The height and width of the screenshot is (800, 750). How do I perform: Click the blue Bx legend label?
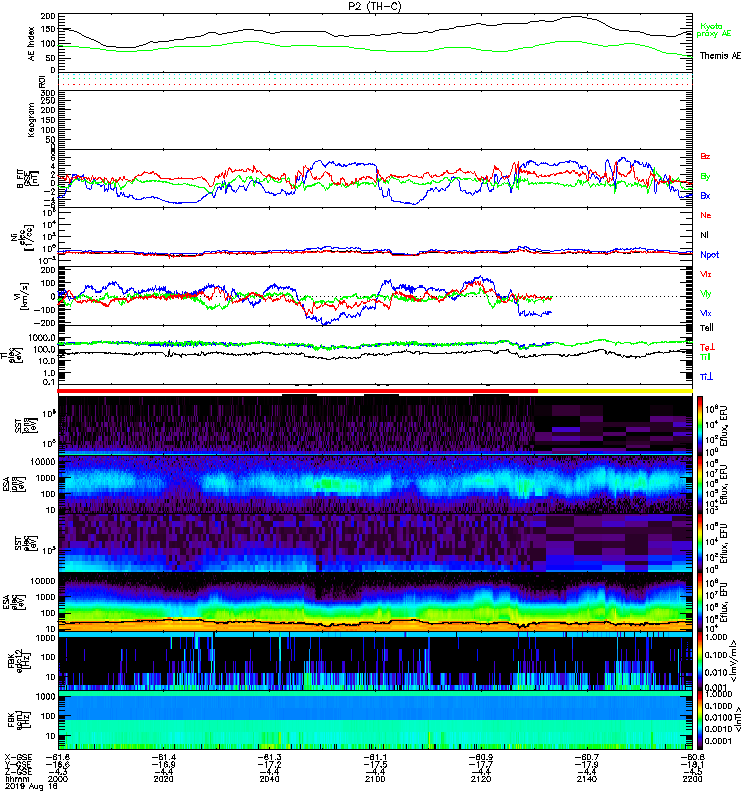click(705, 195)
